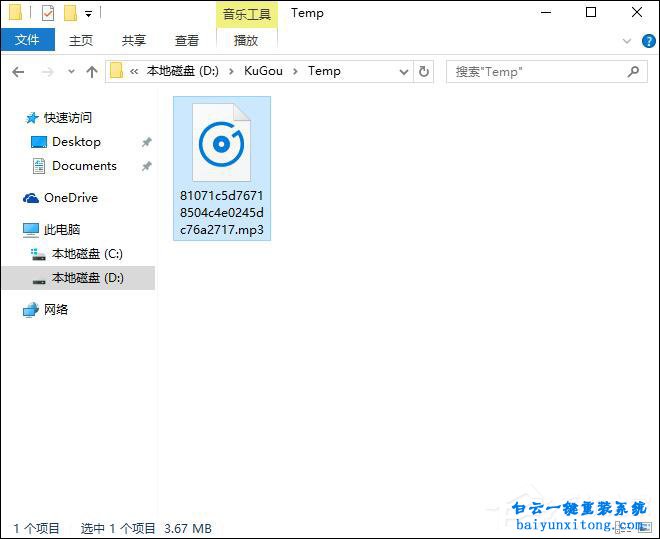Open the address bar history dropdown
Image resolution: width=660 pixels, height=539 pixels.
(404, 72)
